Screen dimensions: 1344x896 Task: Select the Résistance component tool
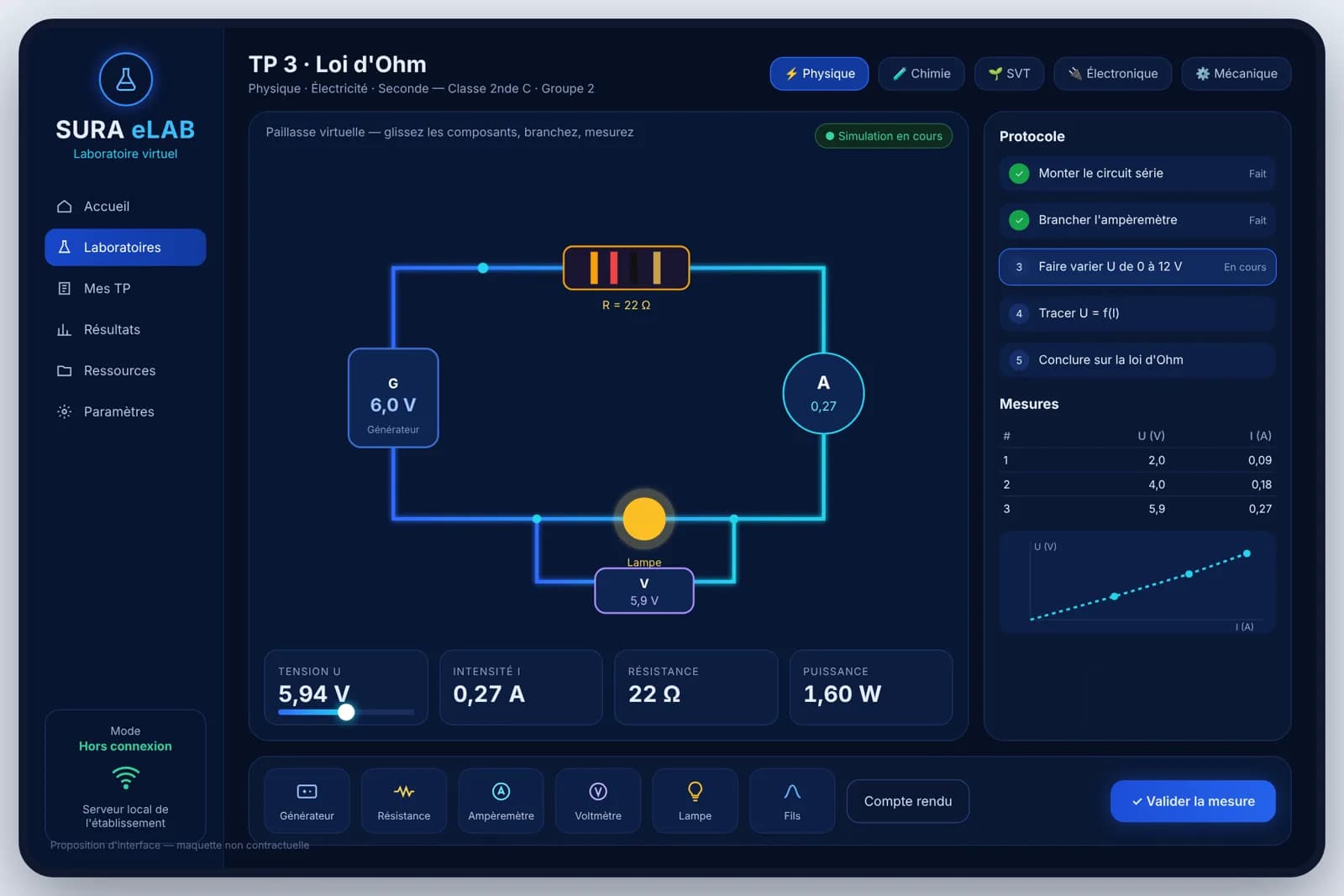[404, 801]
